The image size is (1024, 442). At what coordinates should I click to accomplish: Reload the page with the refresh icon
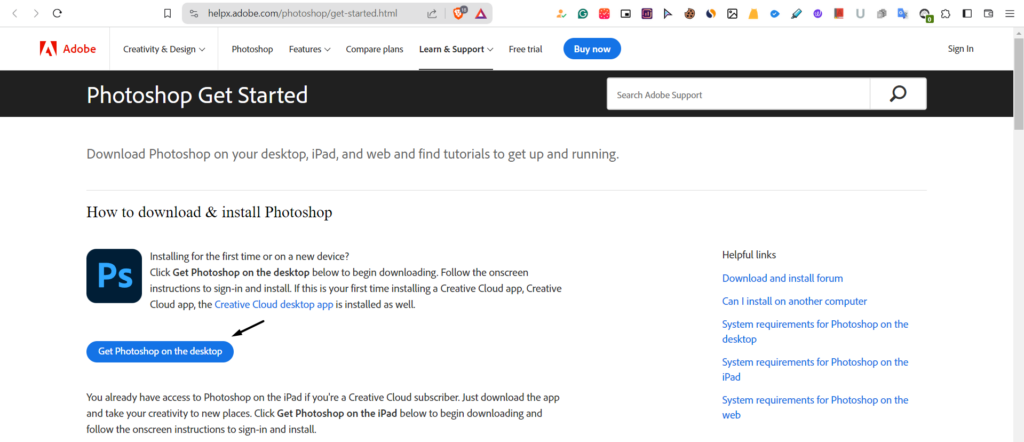57,14
